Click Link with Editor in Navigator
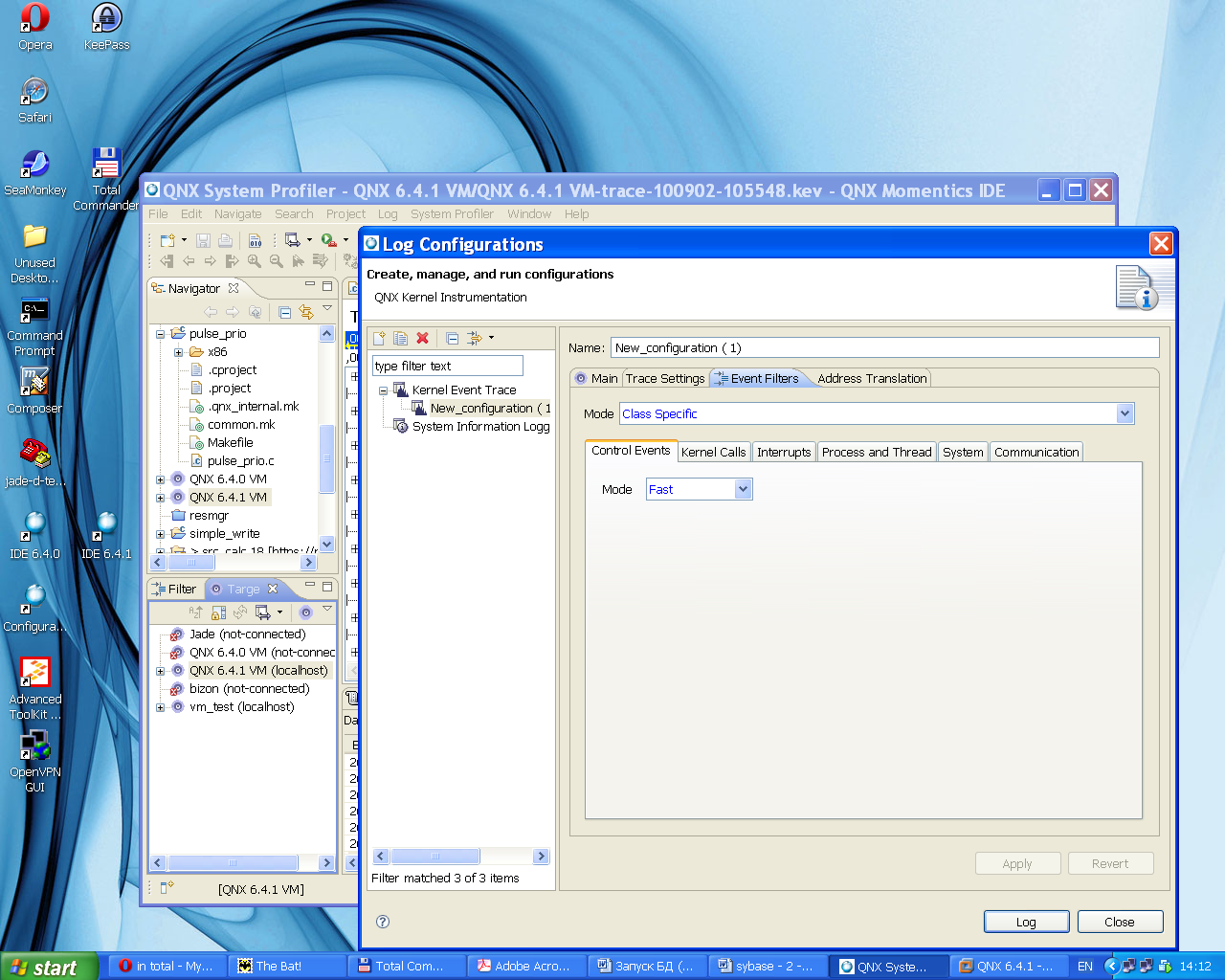The width and height of the screenshot is (1225, 980). pos(306,312)
